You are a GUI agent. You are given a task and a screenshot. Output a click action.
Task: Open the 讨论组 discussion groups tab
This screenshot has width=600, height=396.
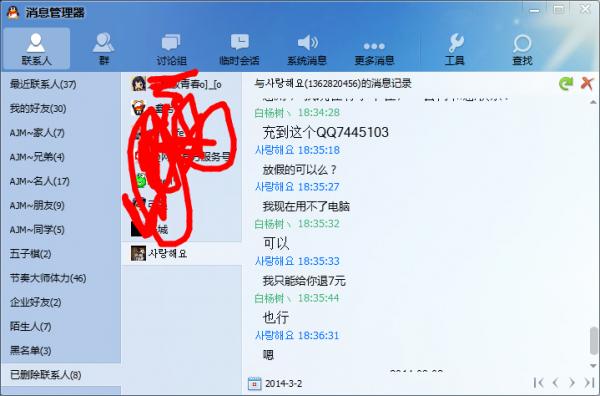171,49
